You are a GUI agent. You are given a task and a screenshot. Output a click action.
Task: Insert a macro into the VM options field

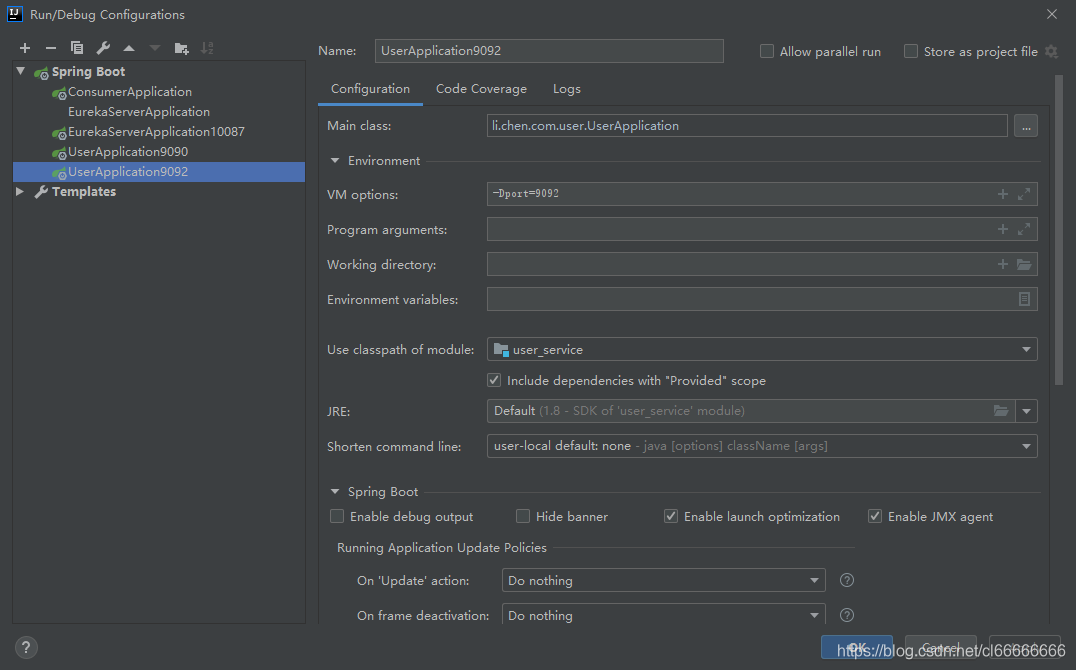tap(1003, 194)
